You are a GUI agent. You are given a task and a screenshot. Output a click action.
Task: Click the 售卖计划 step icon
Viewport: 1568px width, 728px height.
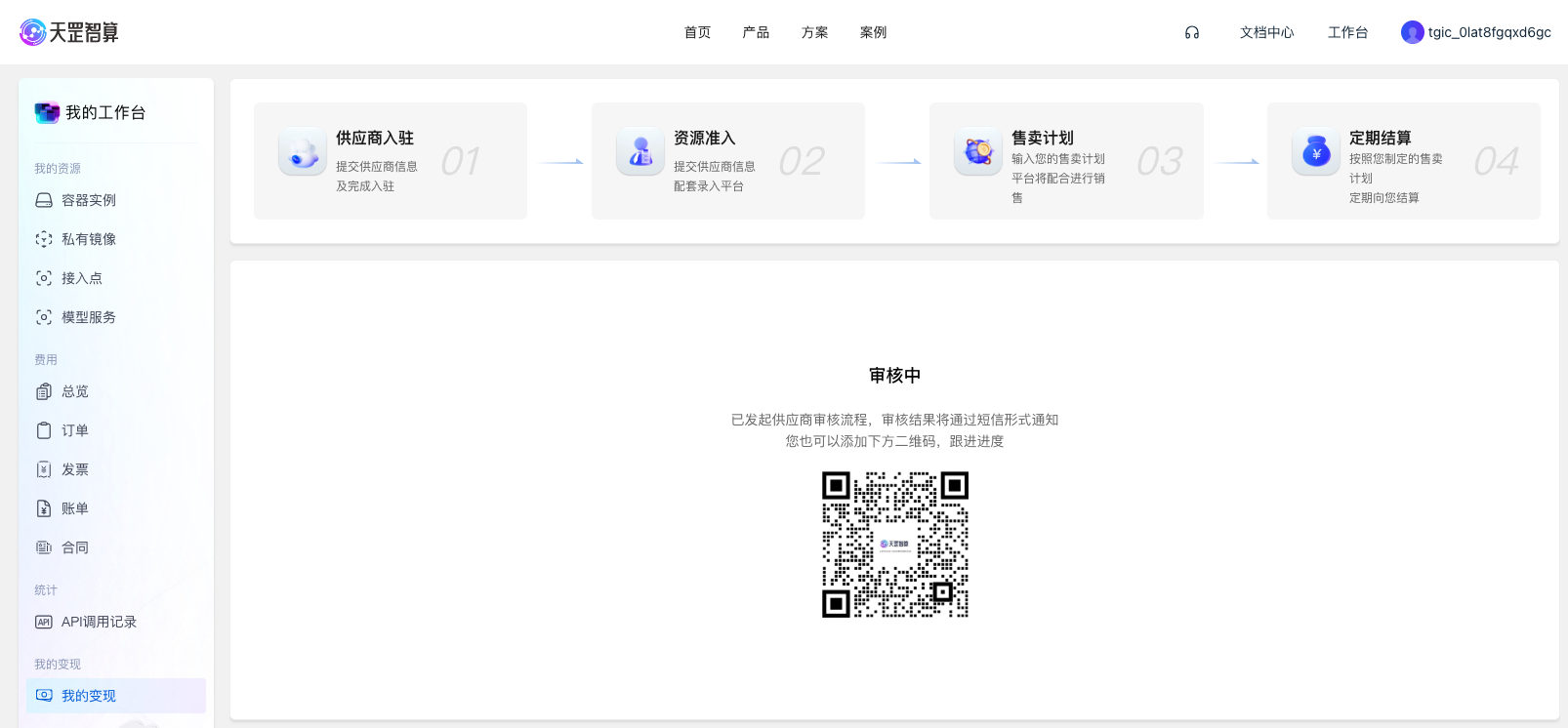978,151
